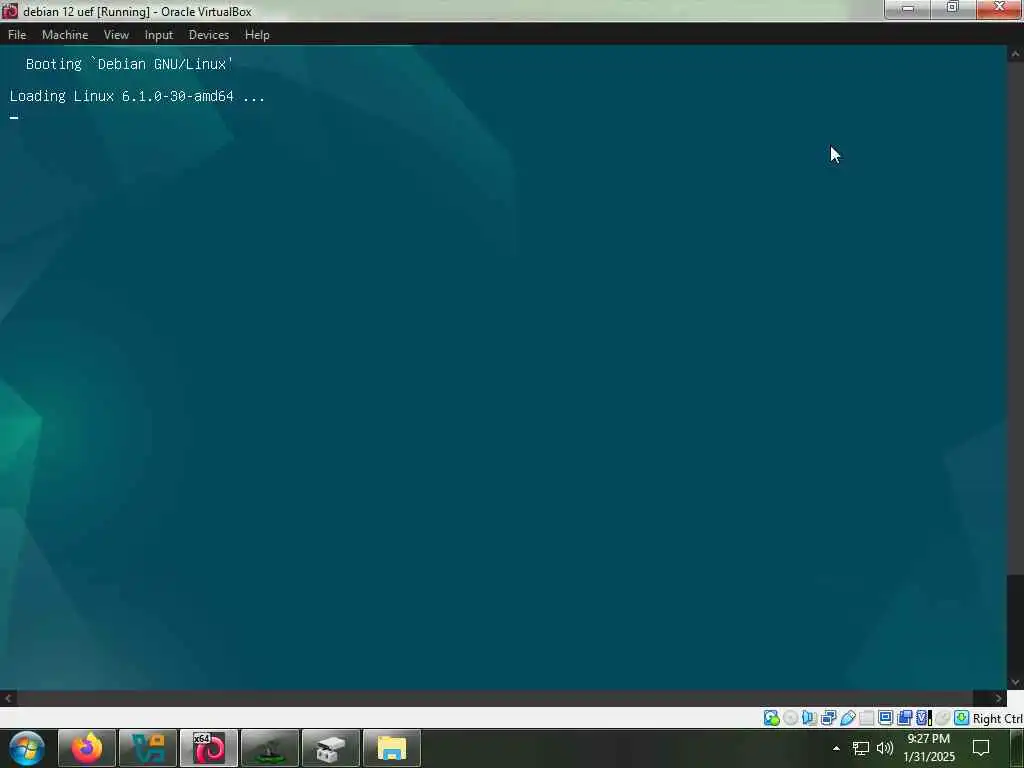Viewport: 1024px width, 768px height.
Task: Click the hard disk activity status icon
Action: pos(771,718)
